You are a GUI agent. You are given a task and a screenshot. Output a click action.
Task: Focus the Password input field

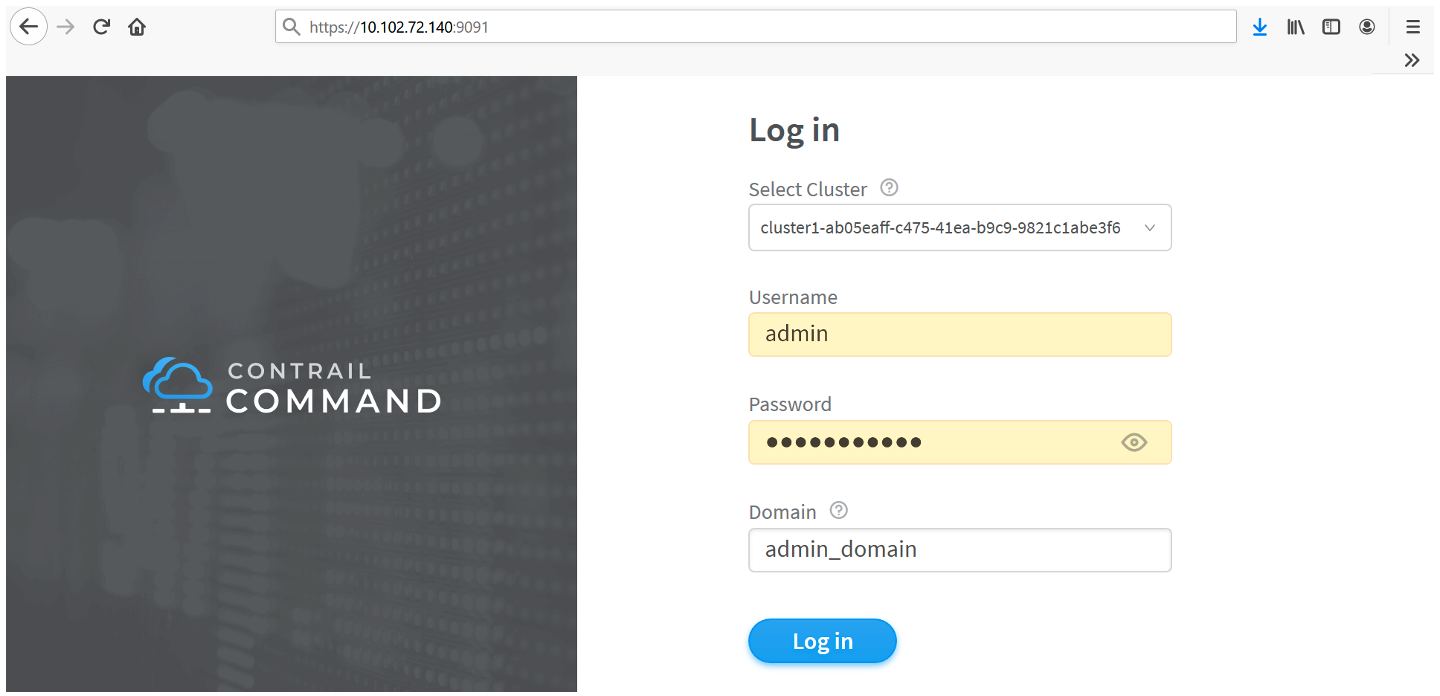[930, 442]
